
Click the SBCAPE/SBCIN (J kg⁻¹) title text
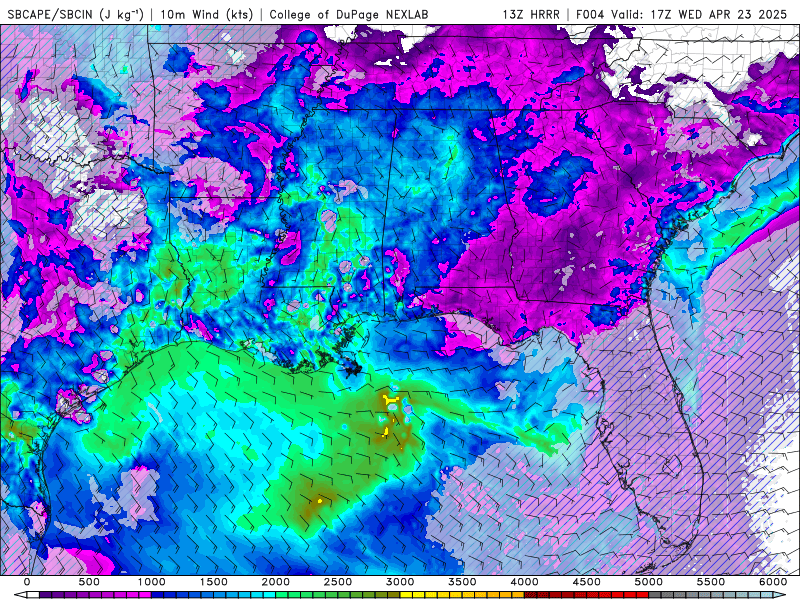click(x=76, y=14)
